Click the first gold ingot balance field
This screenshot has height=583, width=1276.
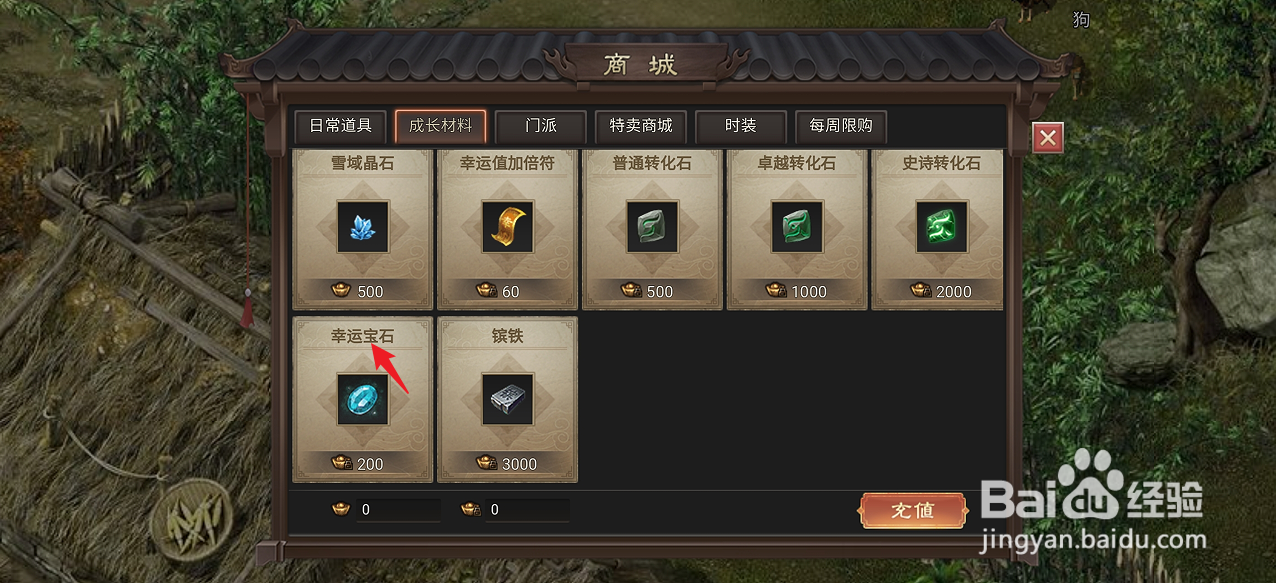tap(398, 510)
